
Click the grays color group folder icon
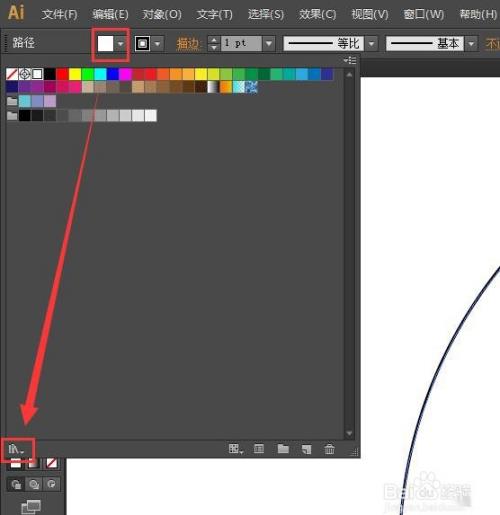click(x=12, y=115)
